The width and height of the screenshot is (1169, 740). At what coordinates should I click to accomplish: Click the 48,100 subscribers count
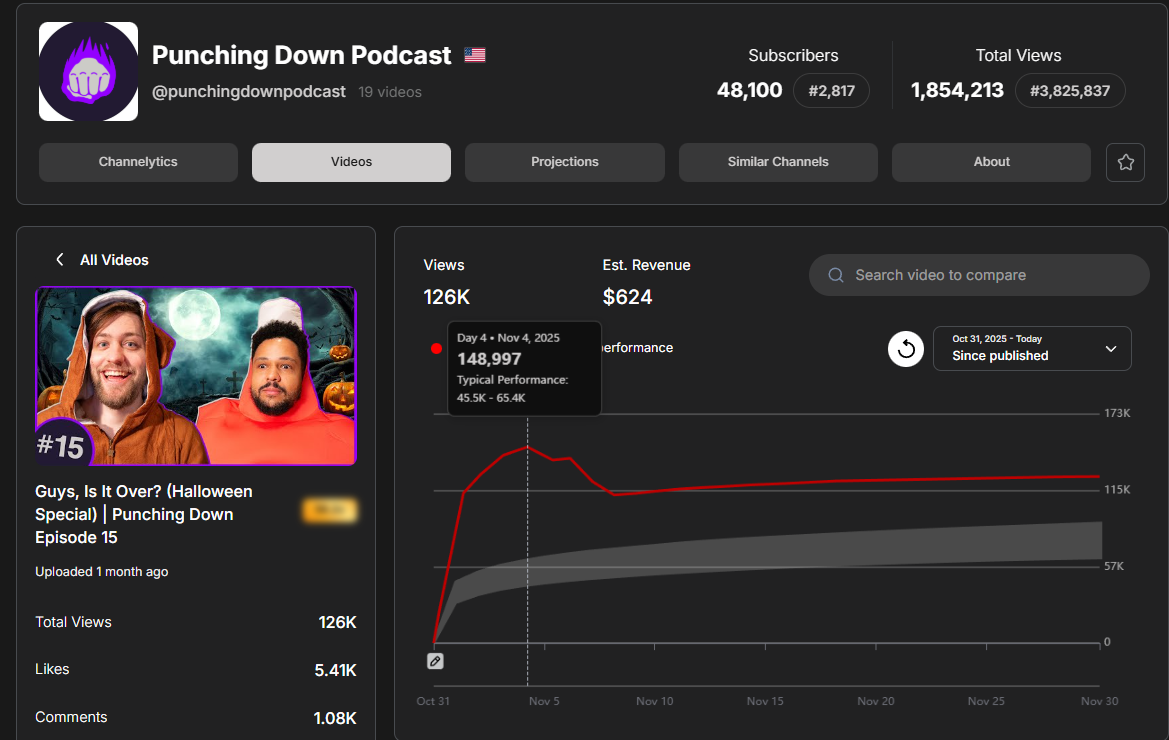tap(749, 90)
